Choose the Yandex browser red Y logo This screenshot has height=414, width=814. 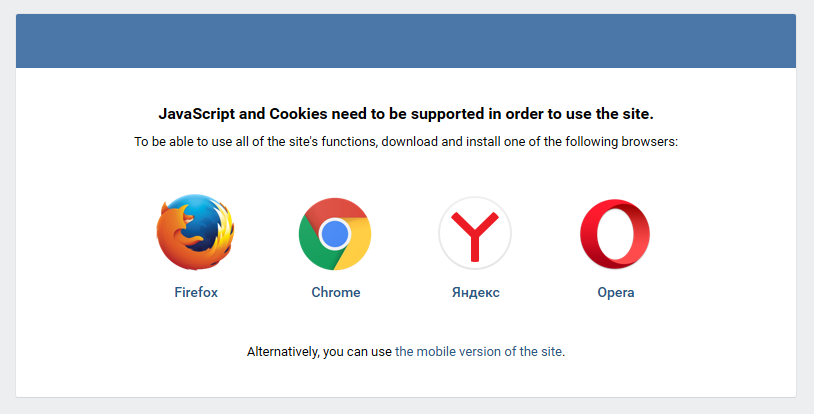[475, 233]
